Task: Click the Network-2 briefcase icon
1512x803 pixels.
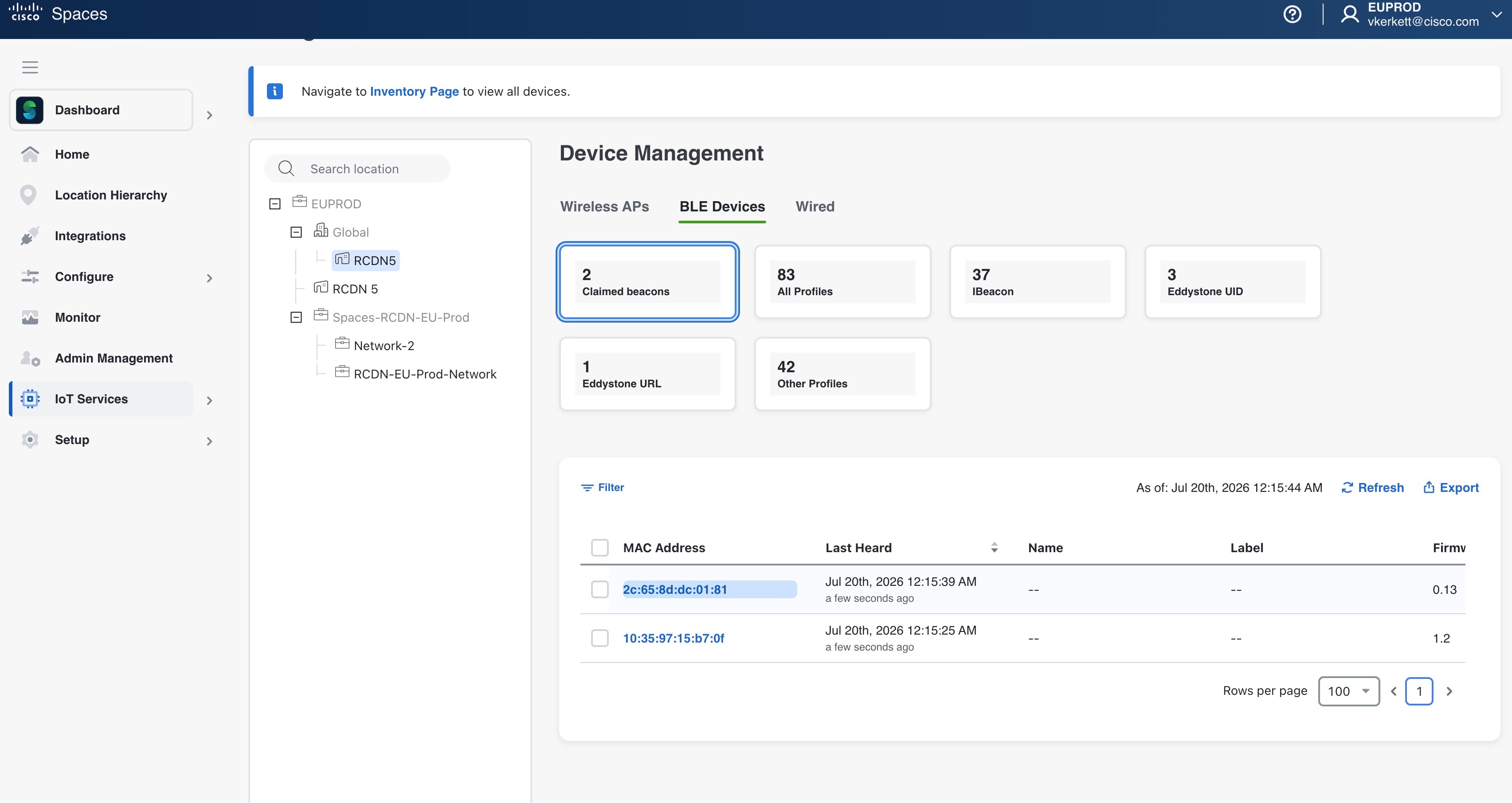Action: [341, 343]
